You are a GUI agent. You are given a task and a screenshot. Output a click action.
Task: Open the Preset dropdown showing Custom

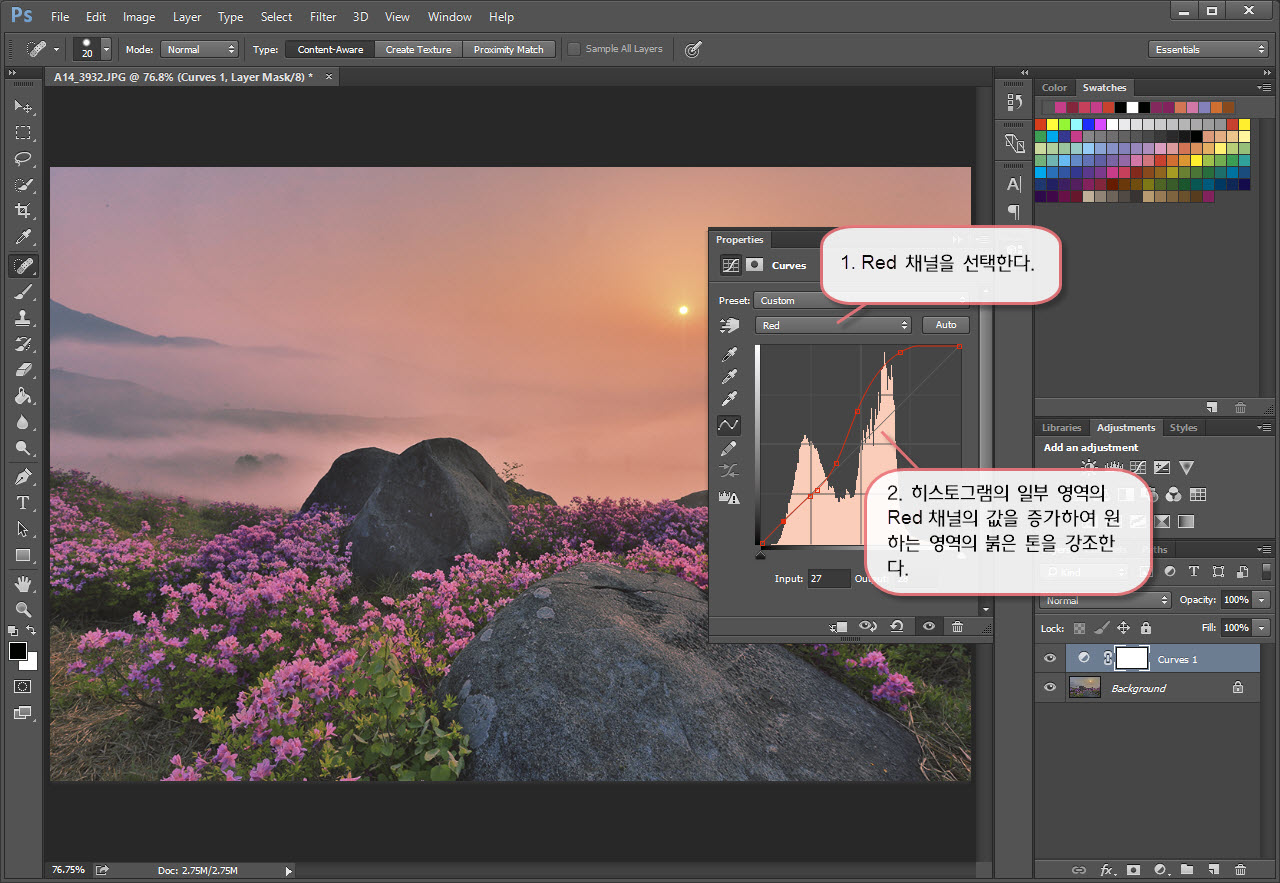(x=862, y=300)
